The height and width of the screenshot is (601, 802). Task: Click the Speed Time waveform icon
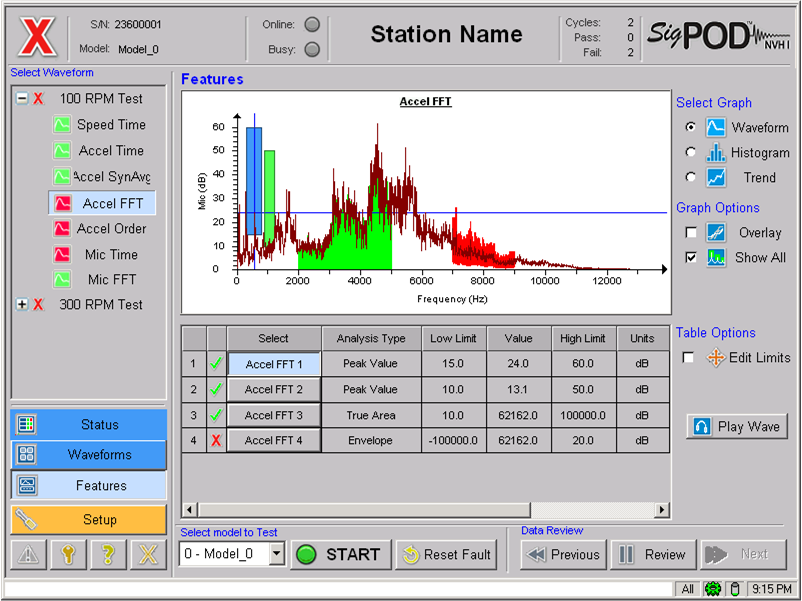[x=62, y=125]
